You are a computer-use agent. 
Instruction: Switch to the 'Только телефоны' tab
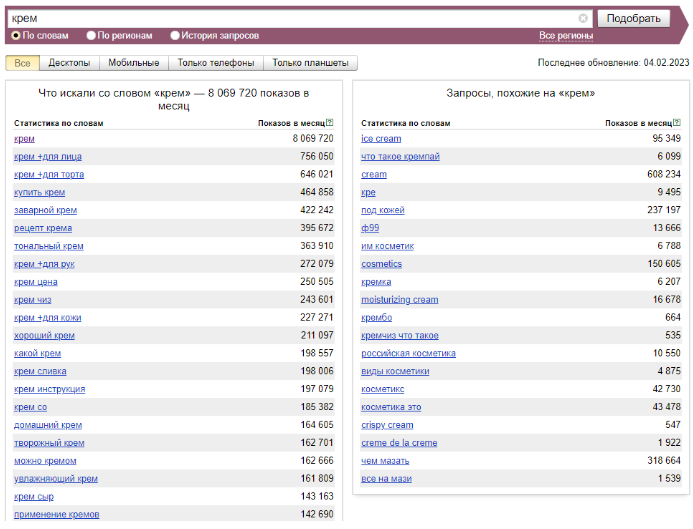pos(216,63)
